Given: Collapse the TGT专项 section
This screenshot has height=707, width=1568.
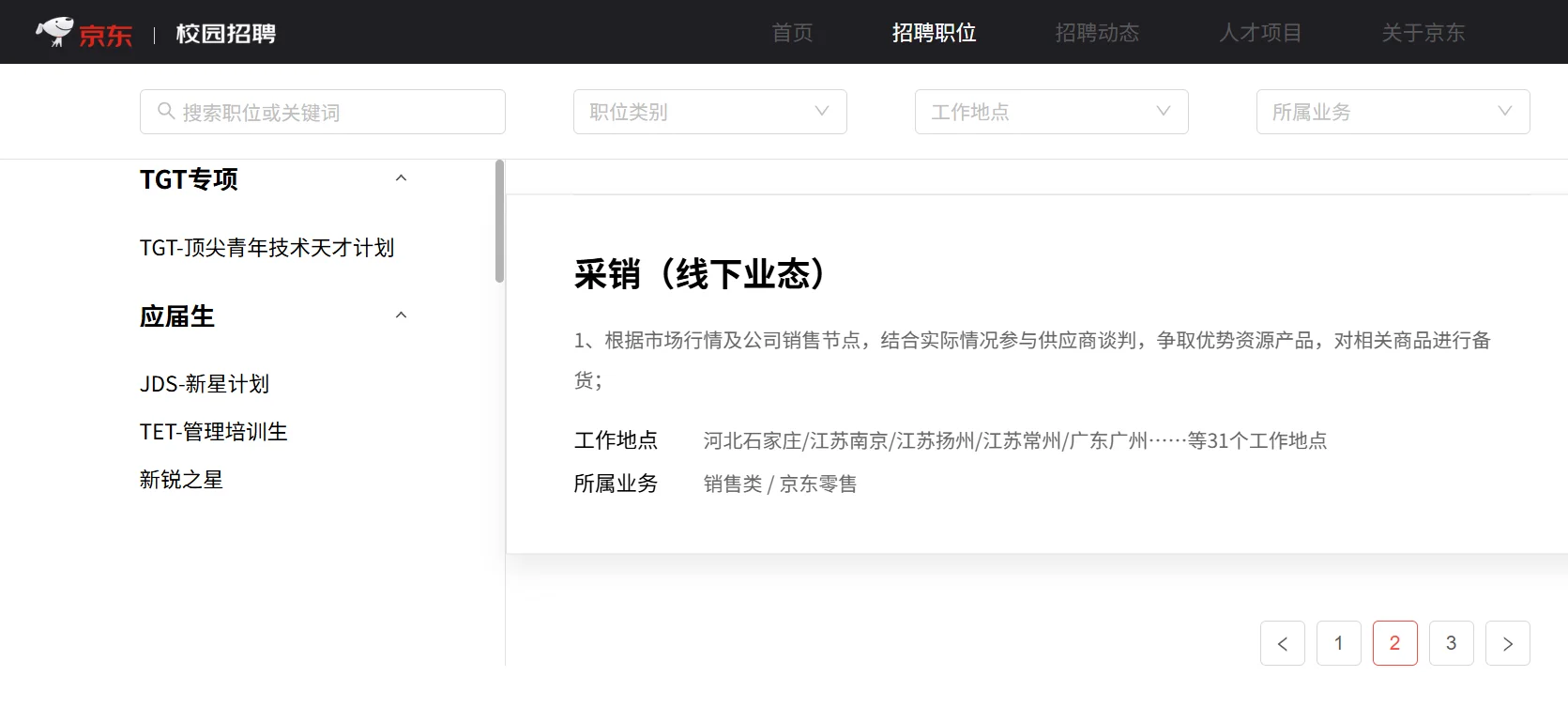Looking at the screenshot, I should click(401, 178).
